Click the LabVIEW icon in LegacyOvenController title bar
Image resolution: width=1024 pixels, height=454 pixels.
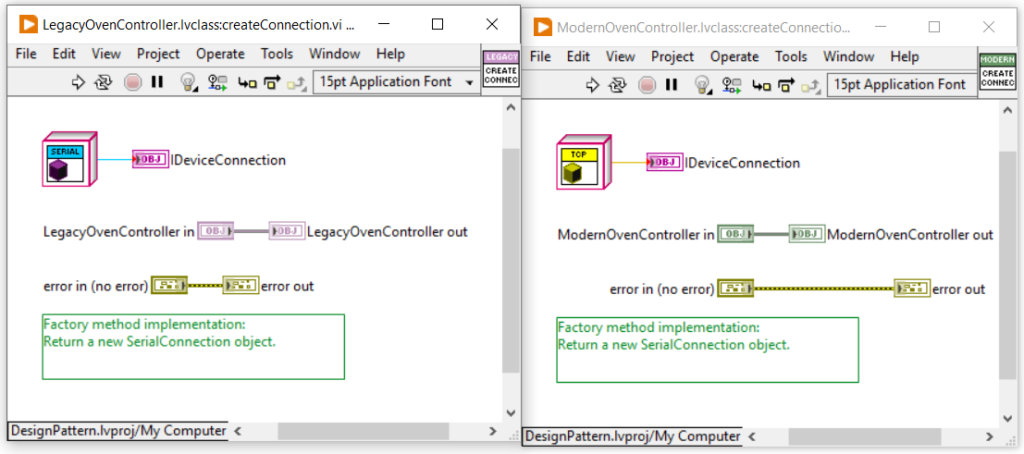[x=29, y=25]
